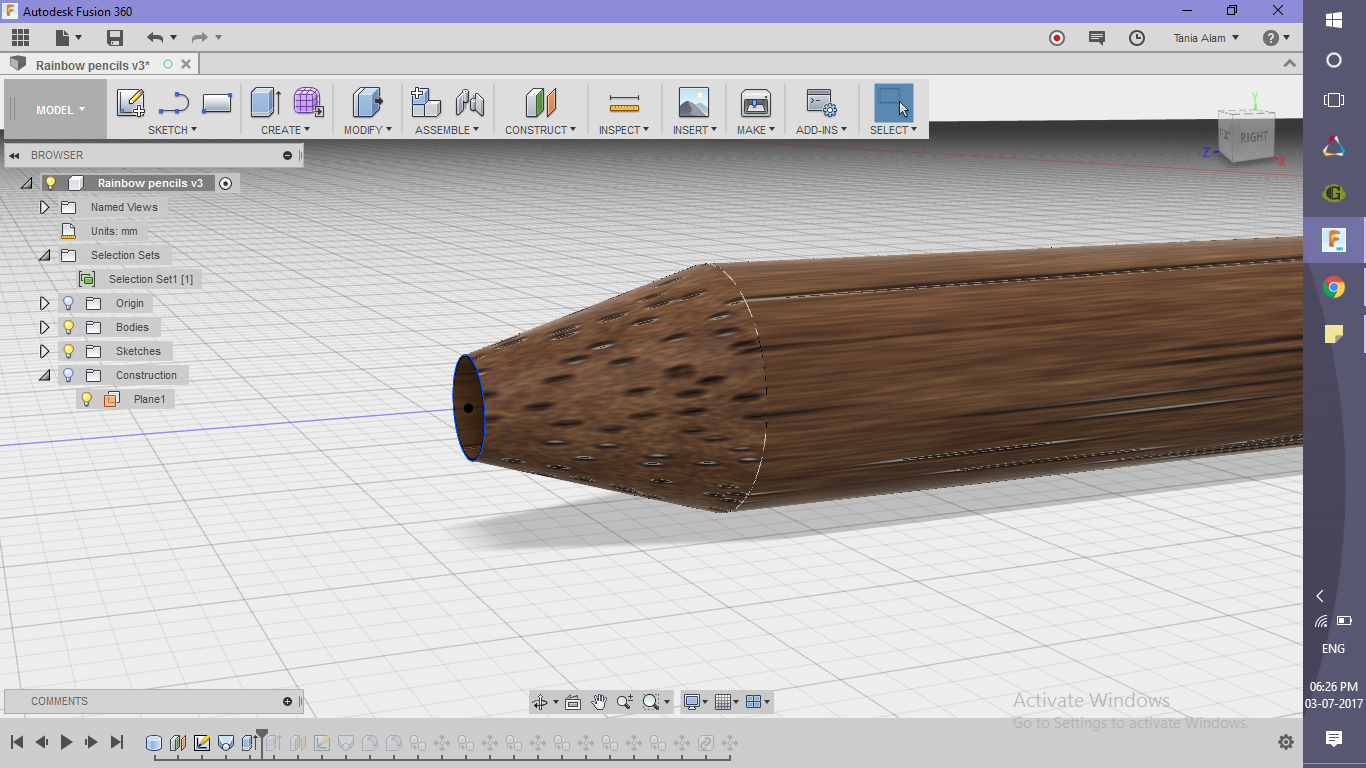
Task: Click the sketch feature in timeline
Action: pos(202,743)
